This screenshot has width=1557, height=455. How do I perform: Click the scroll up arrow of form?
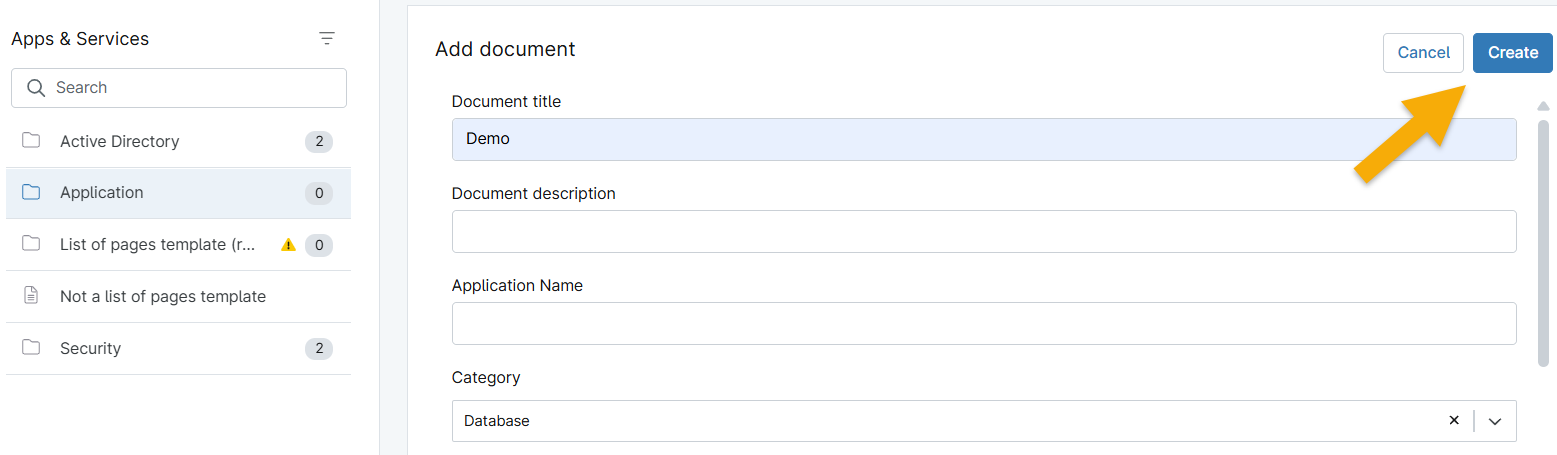tap(1543, 106)
